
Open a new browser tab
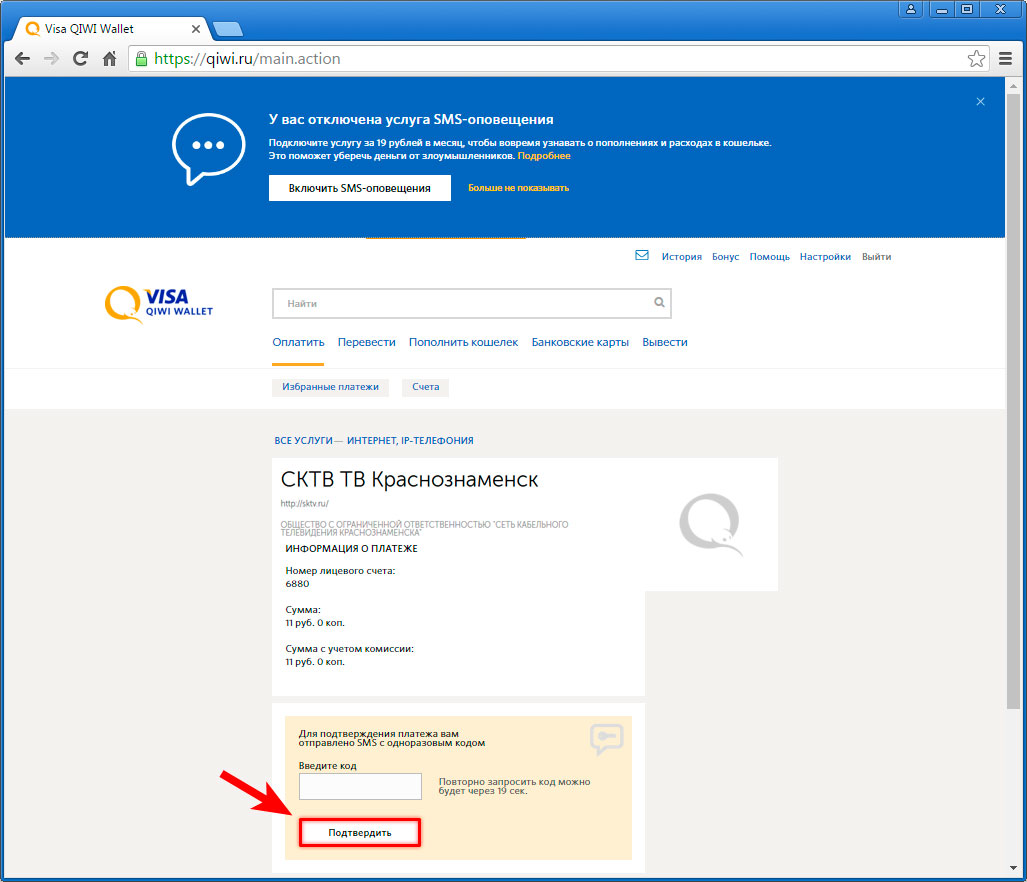click(228, 29)
